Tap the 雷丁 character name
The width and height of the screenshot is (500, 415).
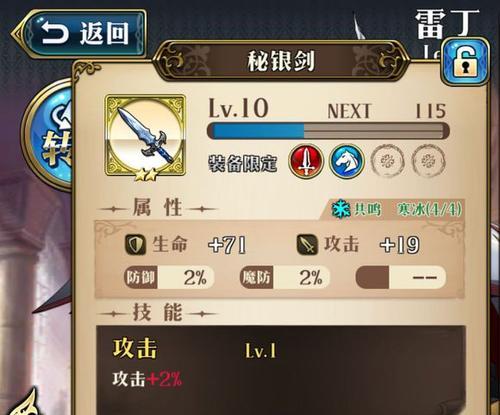tap(447, 24)
